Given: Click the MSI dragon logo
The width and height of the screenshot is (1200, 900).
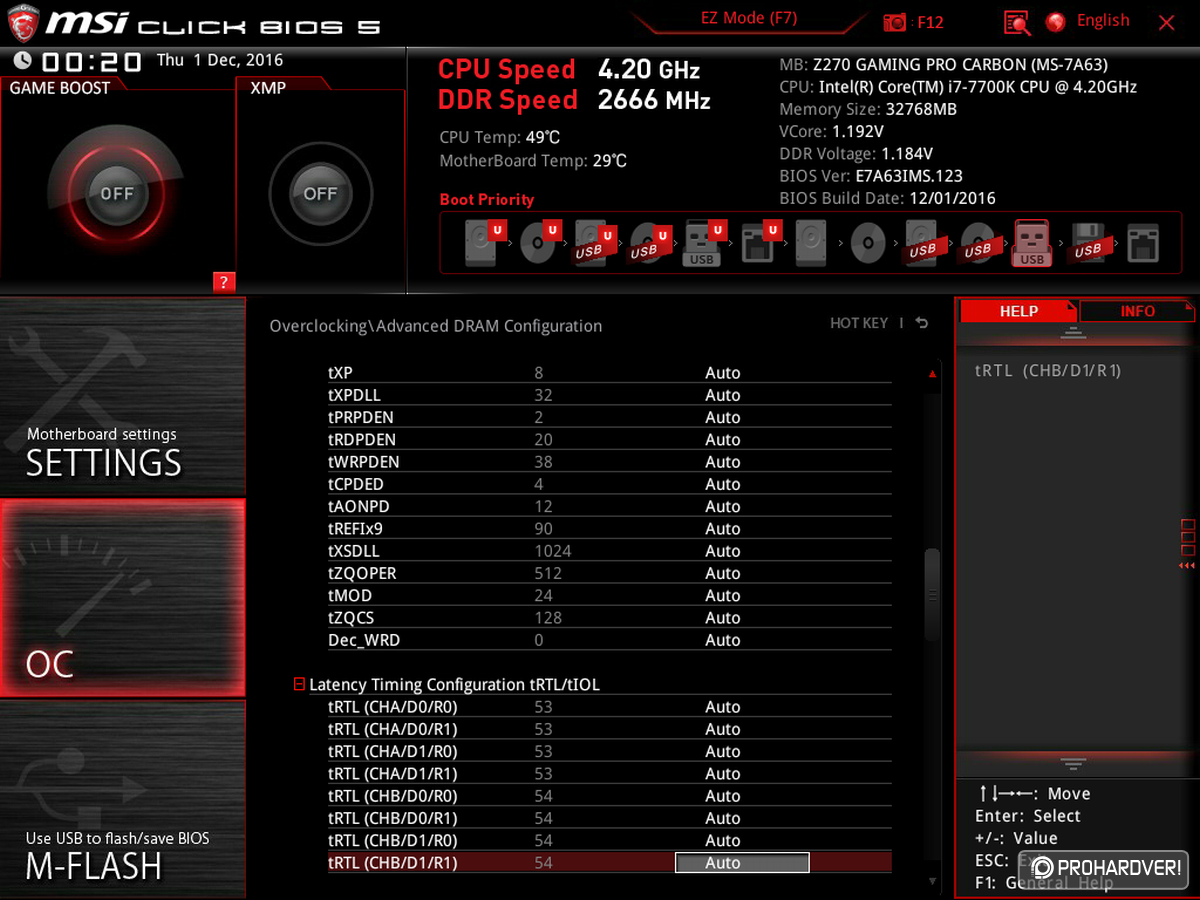Looking at the screenshot, I should pyautogui.click(x=22, y=22).
